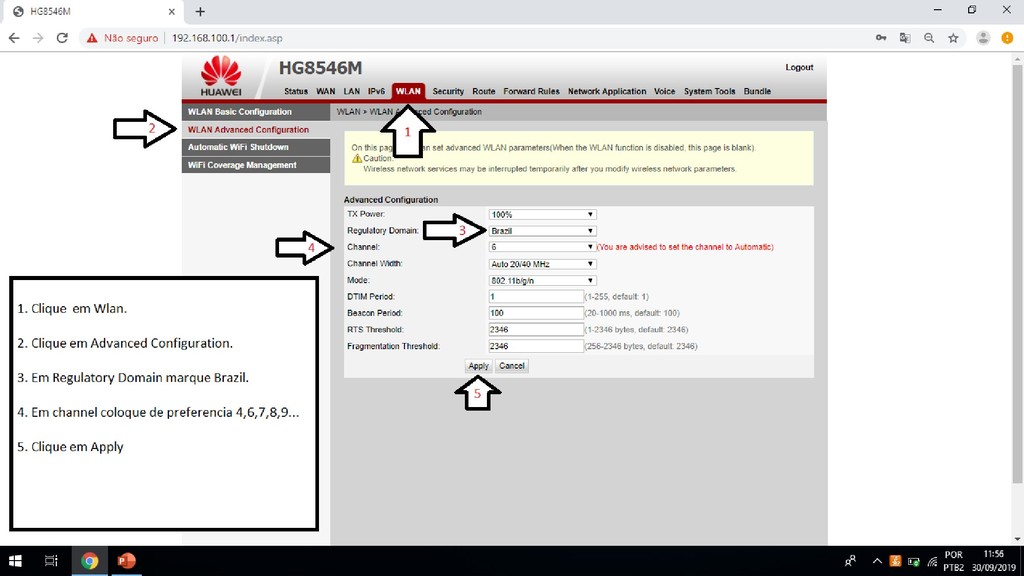Screen dimensions: 1024x576
Task: Open the Channel dropdown
Action: coord(542,247)
